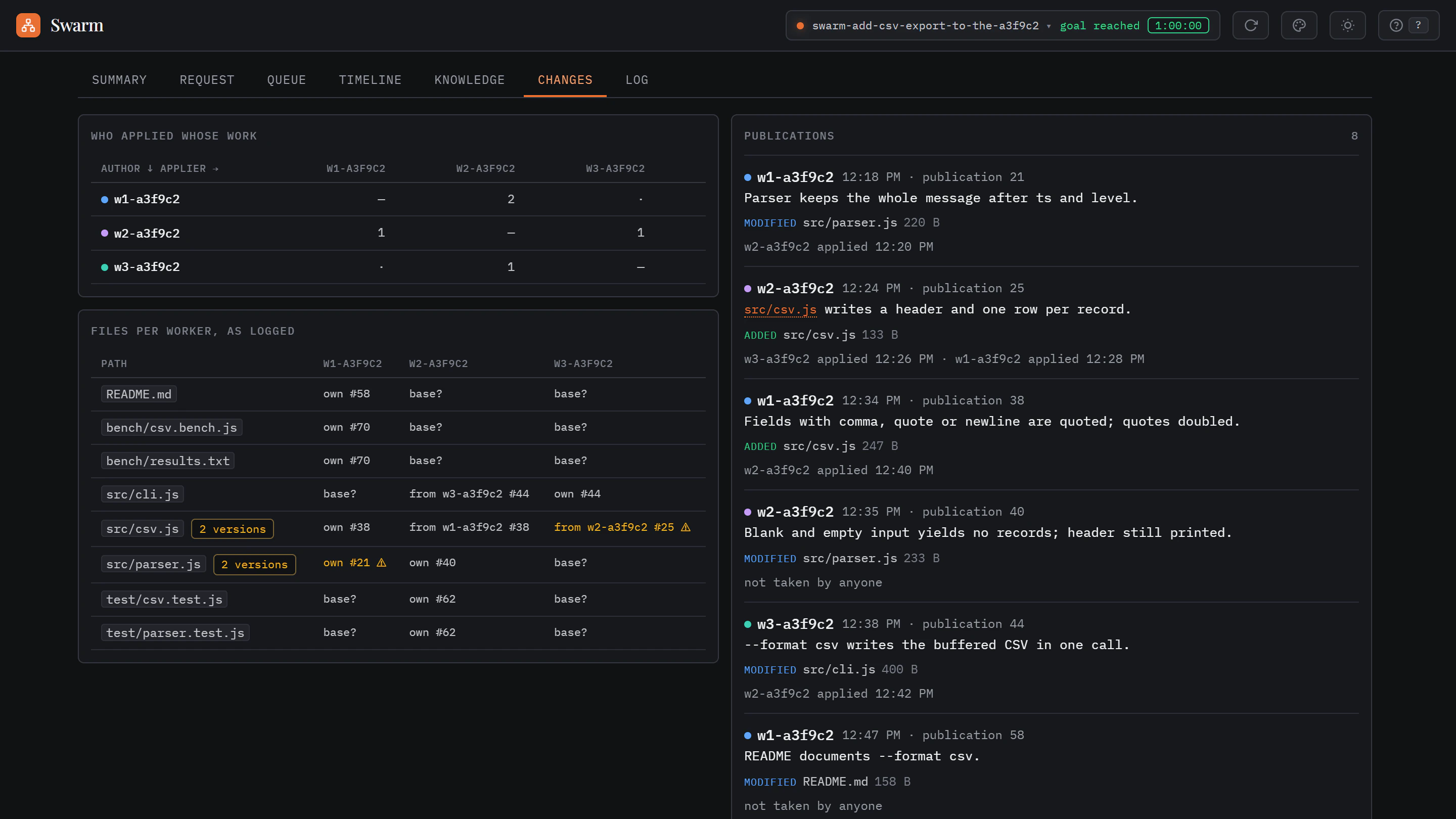This screenshot has height=819, width=1456.
Task: Click the test/parser.test.js path chip
Action: tap(175, 633)
